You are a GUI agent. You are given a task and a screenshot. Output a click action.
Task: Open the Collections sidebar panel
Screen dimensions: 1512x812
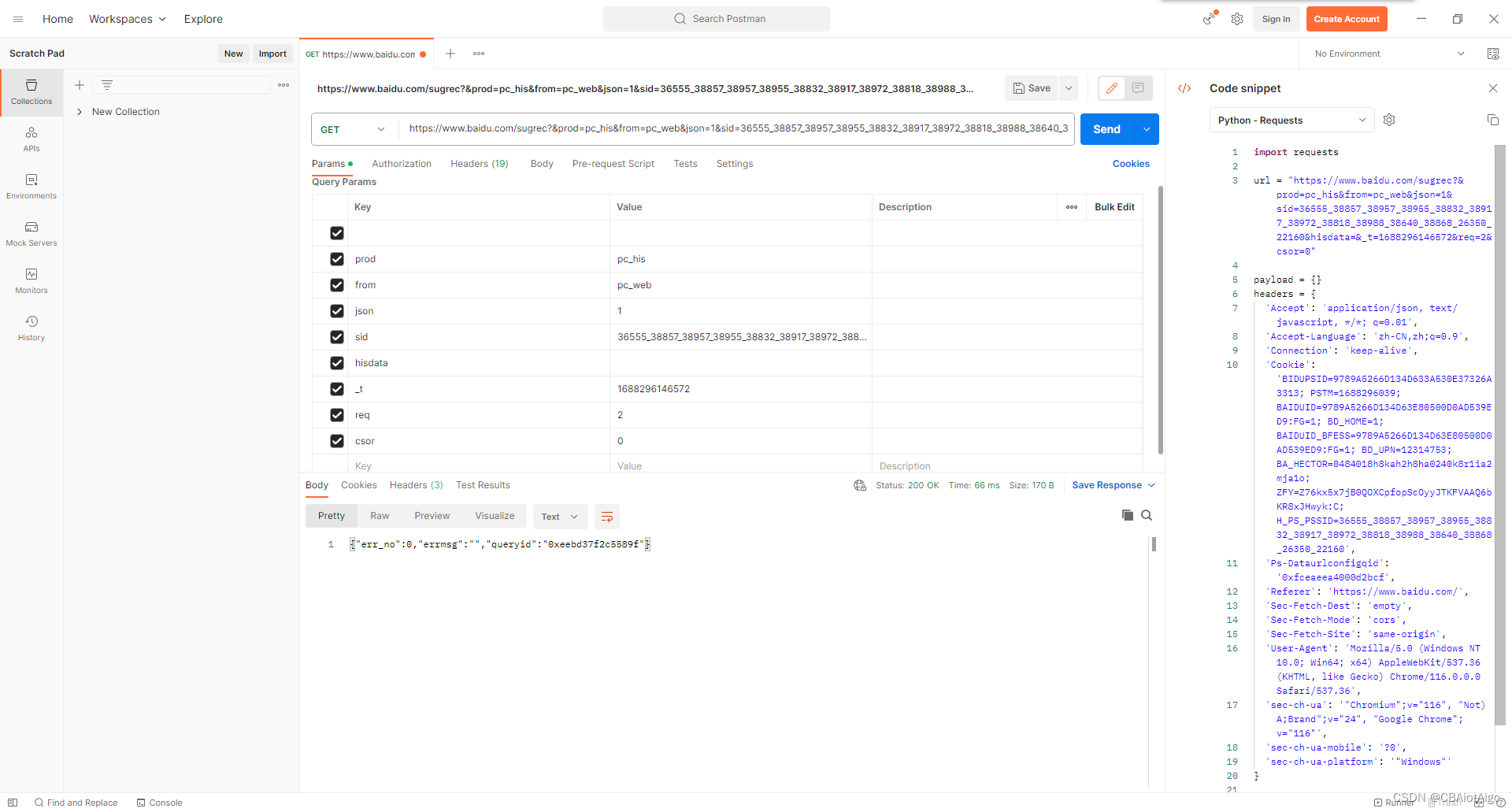(x=31, y=92)
